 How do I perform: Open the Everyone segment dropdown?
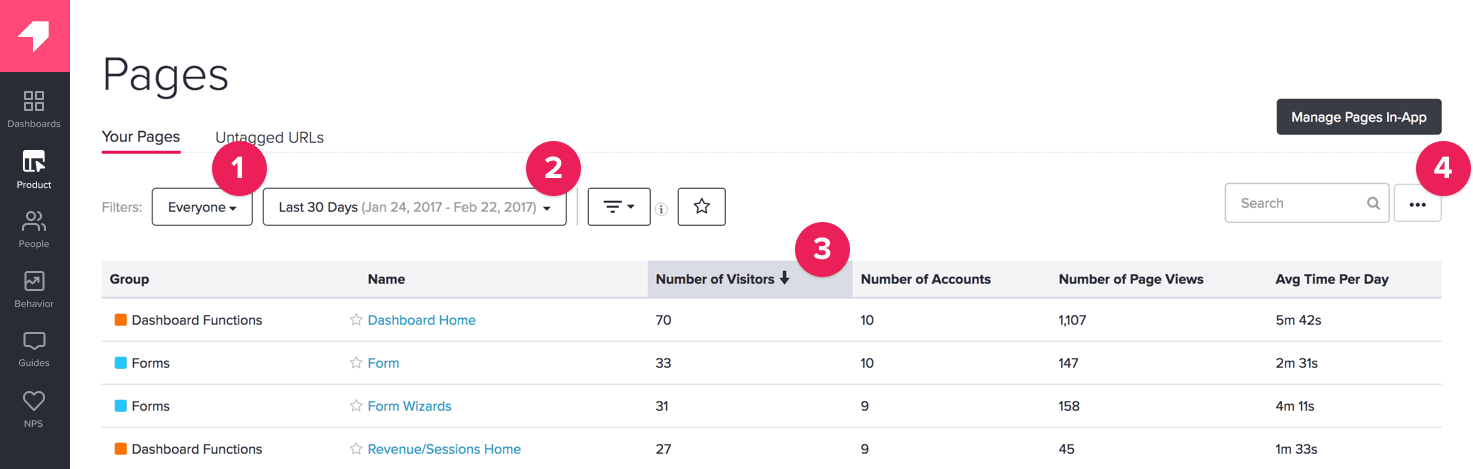click(202, 207)
